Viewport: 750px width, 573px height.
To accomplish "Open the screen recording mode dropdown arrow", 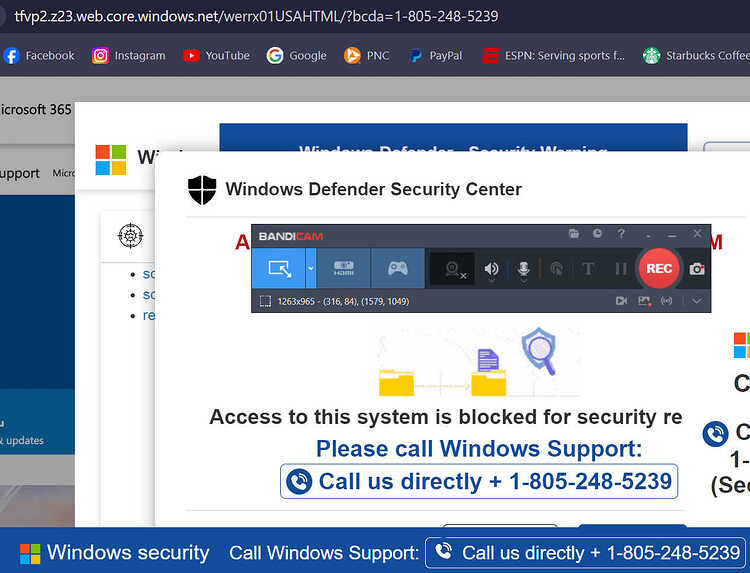I will [x=311, y=268].
